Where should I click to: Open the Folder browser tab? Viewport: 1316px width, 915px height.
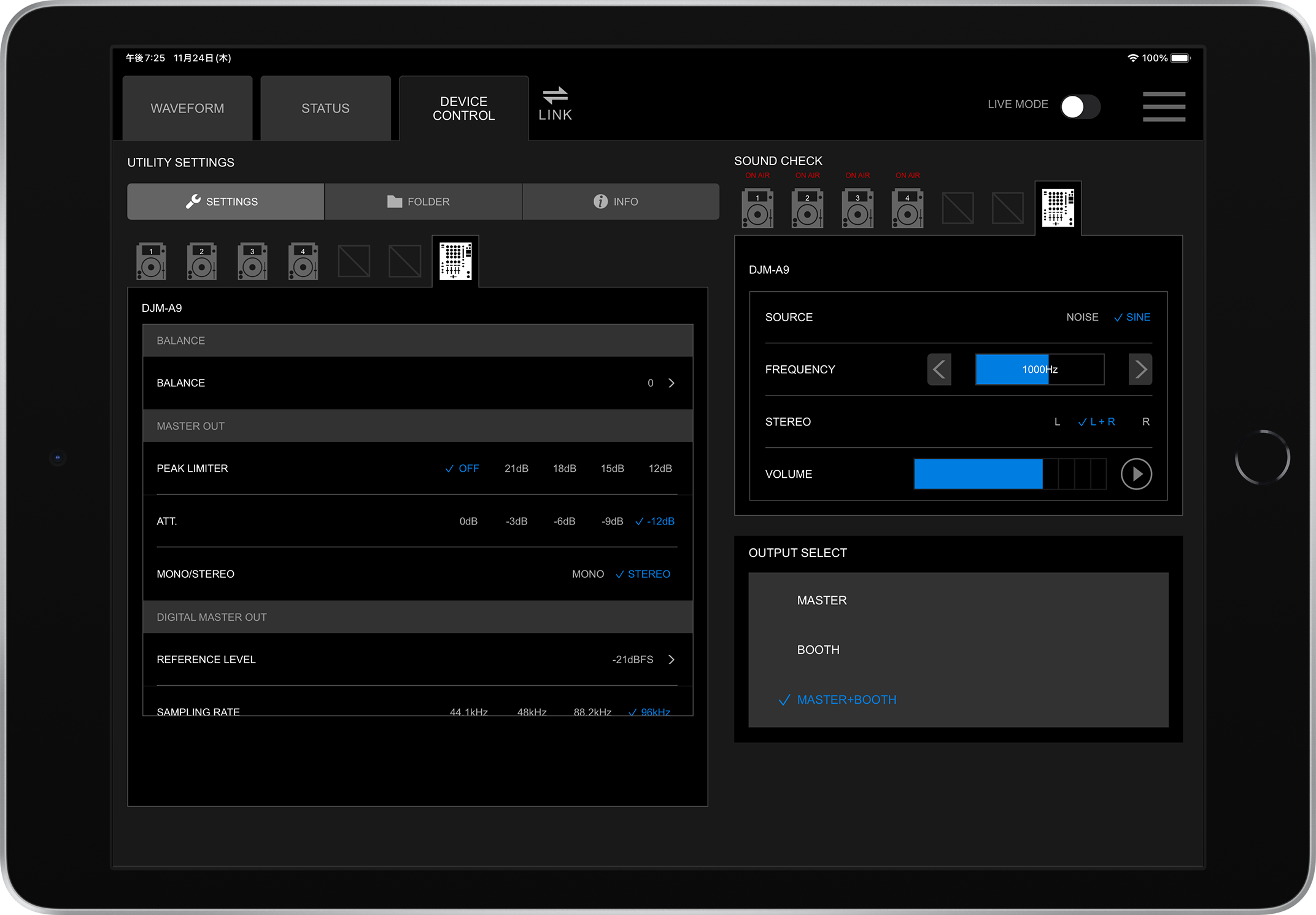pyautogui.click(x=422, y=201)
